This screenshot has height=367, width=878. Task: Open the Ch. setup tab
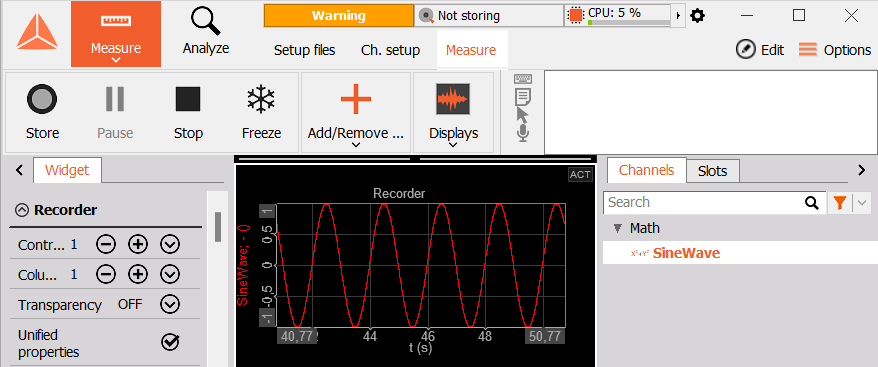point(390,50)
